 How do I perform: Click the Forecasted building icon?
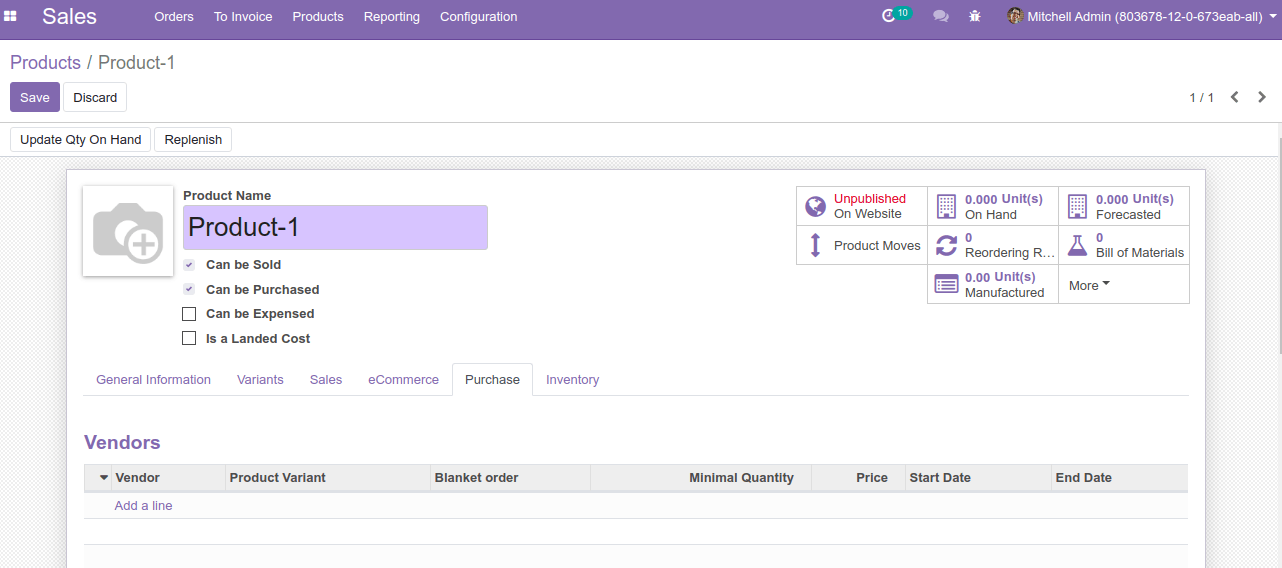pos(1077,206)
